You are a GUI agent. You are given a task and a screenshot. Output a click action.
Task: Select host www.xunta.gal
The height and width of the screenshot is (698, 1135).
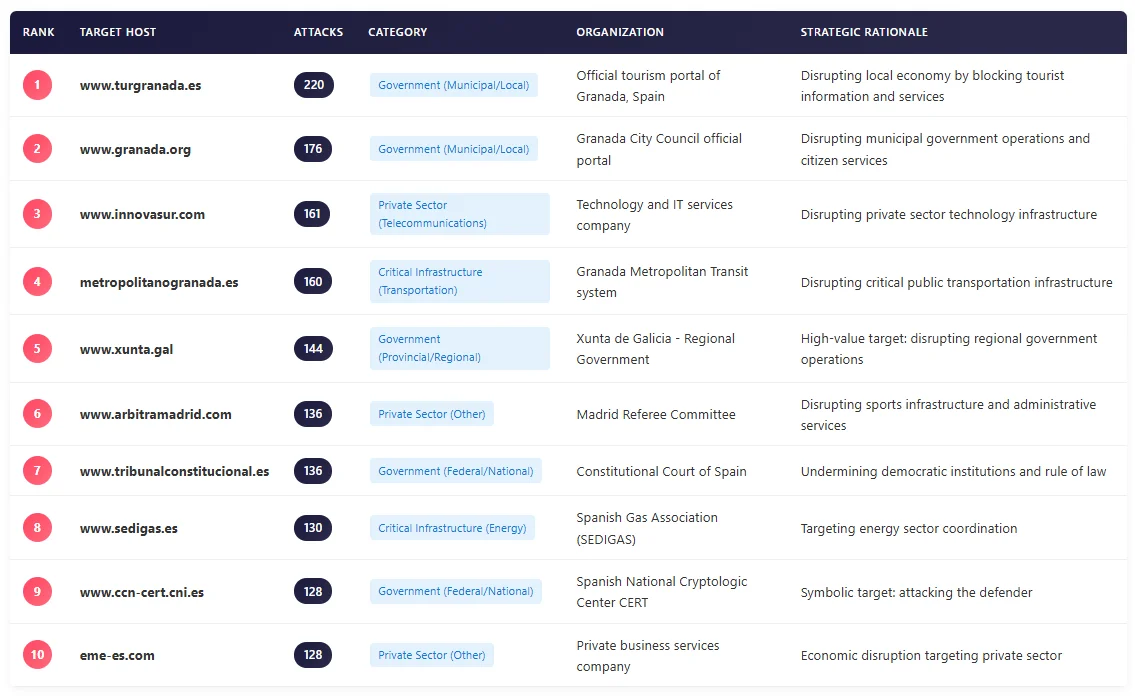[126, 349]
